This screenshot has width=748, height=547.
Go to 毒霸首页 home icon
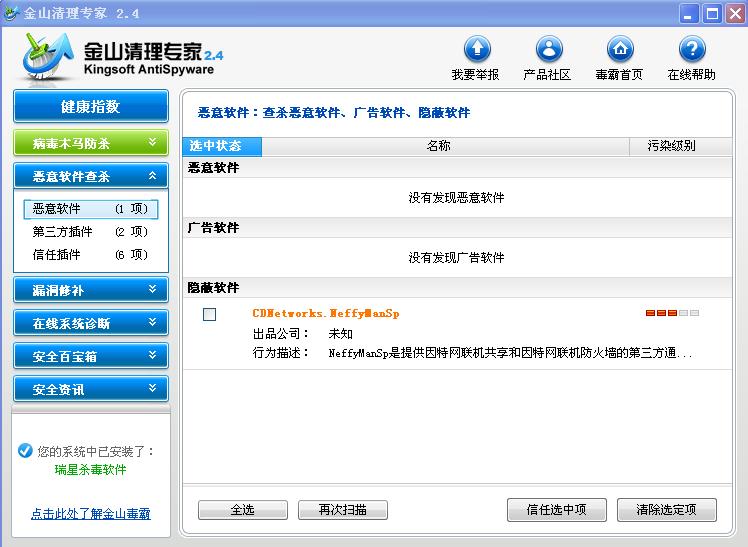tap(620, 49)
